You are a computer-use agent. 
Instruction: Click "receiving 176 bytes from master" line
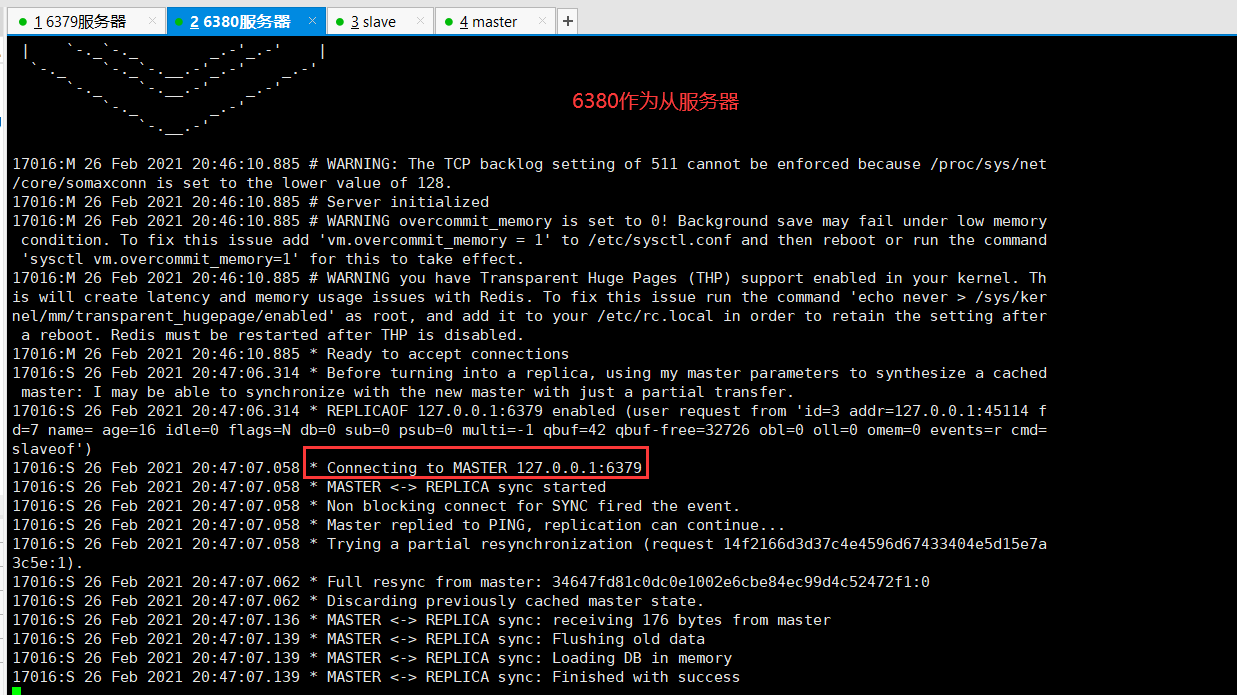pyautogui.click(x=421, y=620)
